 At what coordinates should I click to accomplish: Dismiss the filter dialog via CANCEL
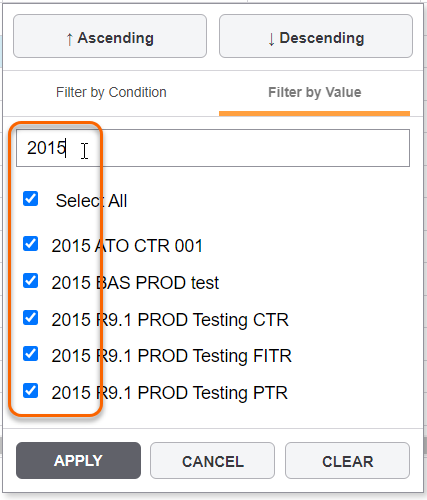(212, 461)
